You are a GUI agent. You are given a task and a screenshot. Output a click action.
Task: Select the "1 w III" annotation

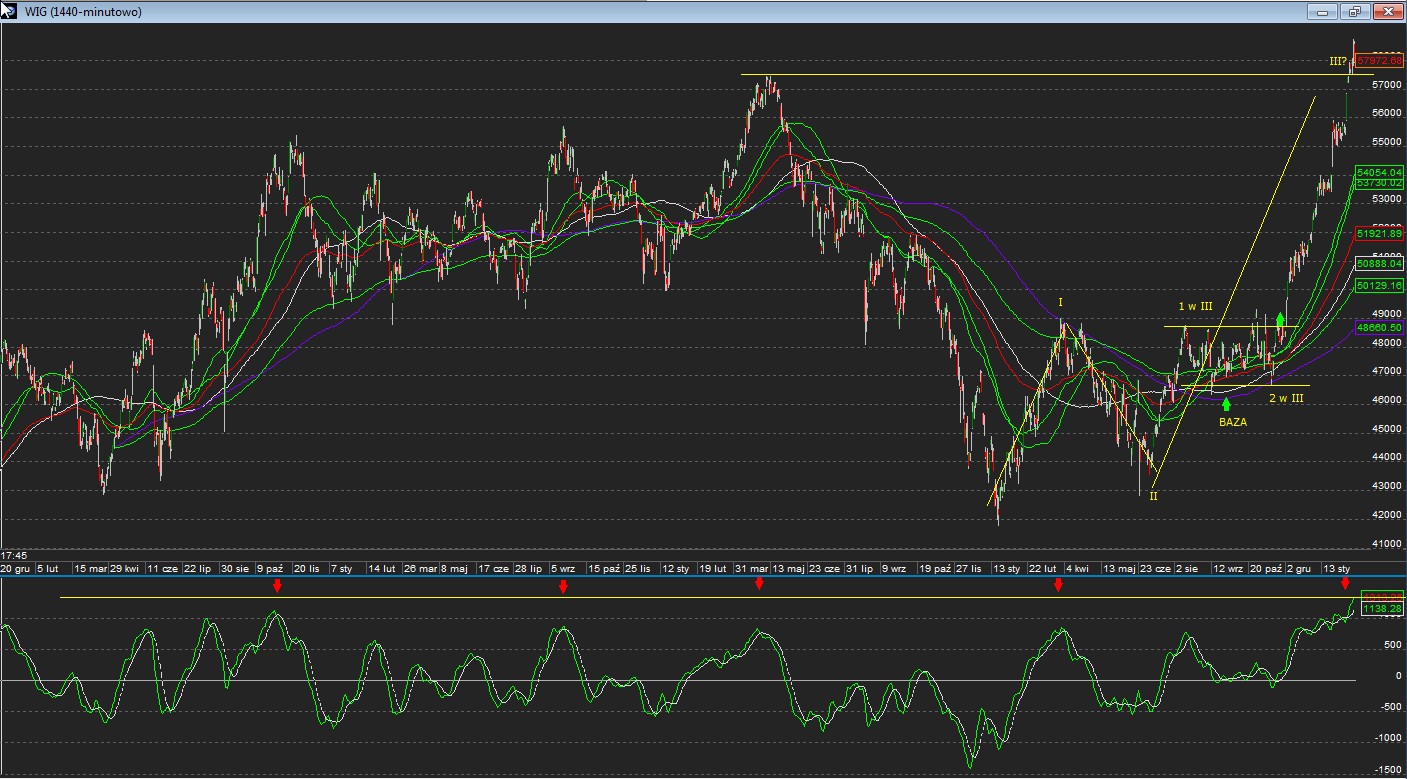(1195, 306)
